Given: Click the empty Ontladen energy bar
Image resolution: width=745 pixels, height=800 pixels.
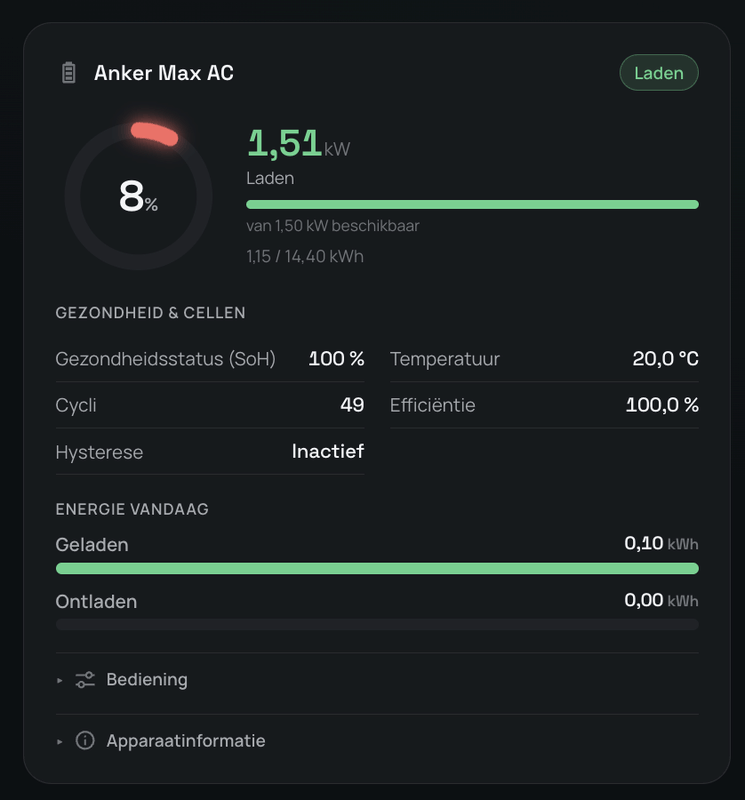Looking at the screenshot, I should (x=377, y=624).
